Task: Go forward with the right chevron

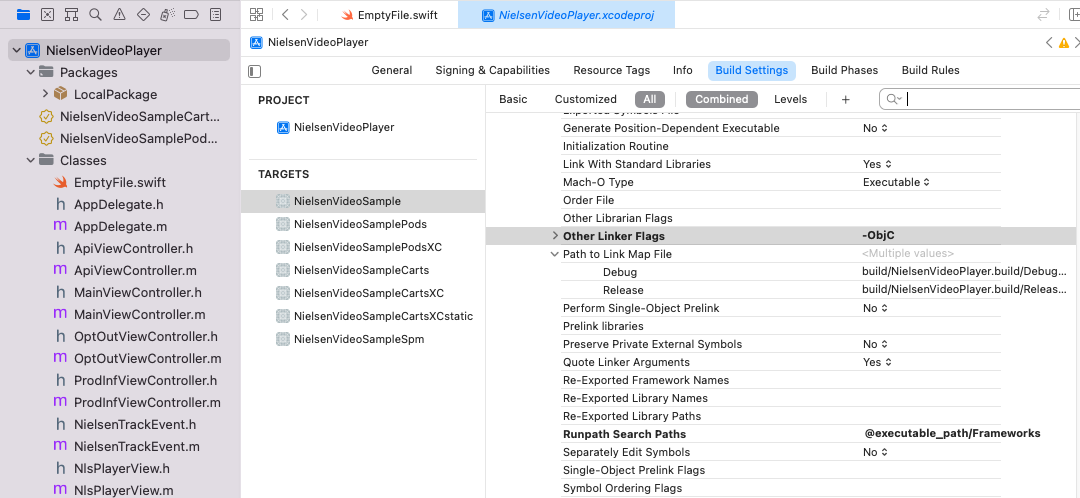Action: 304,14
